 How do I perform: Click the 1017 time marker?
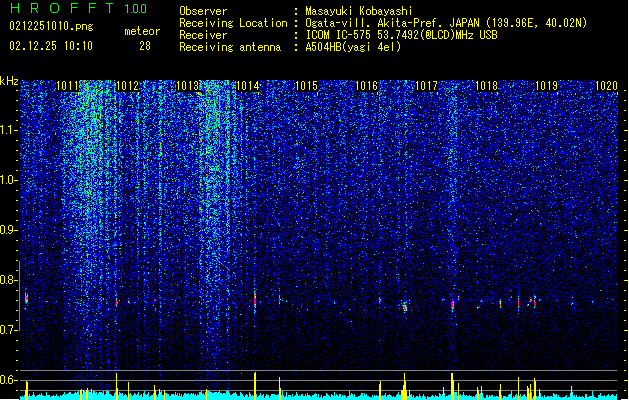426,86
